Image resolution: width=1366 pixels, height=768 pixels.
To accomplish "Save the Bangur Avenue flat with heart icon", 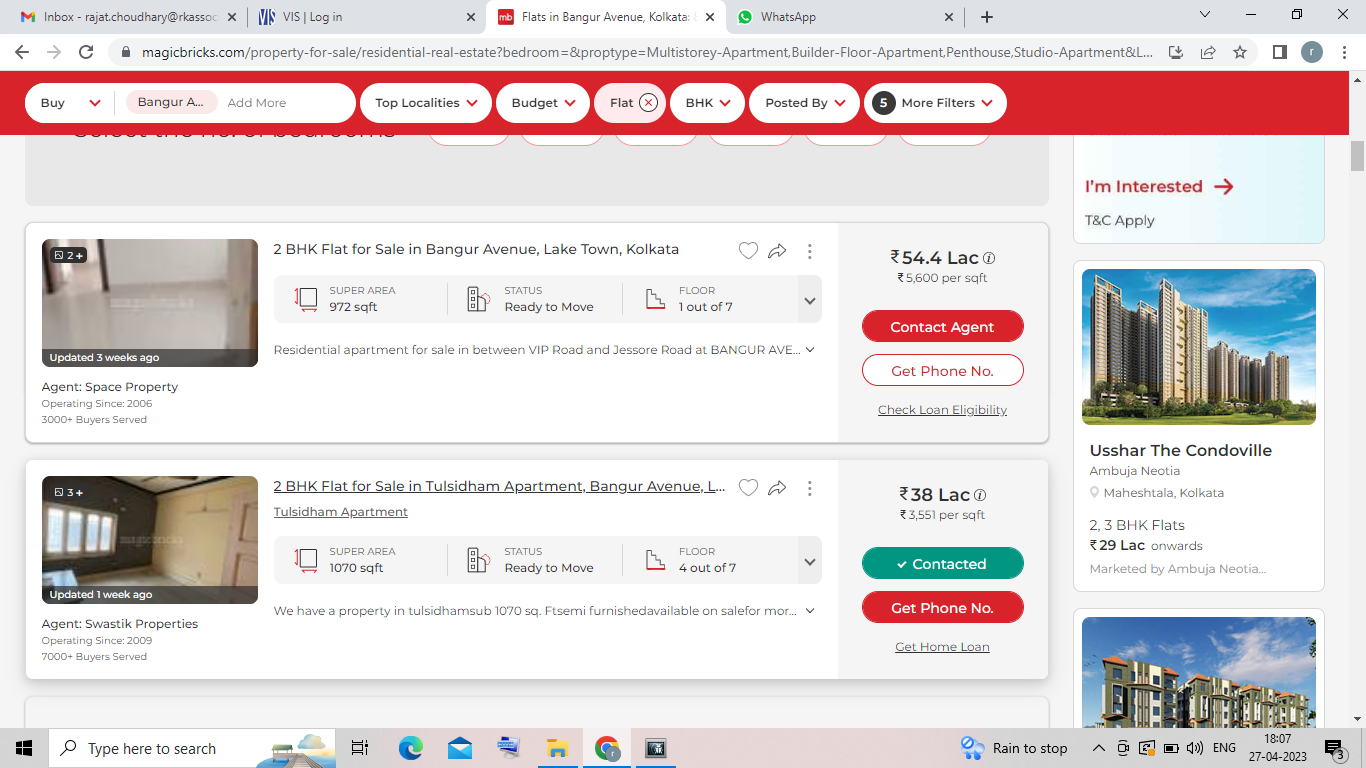I will point(748,251).
